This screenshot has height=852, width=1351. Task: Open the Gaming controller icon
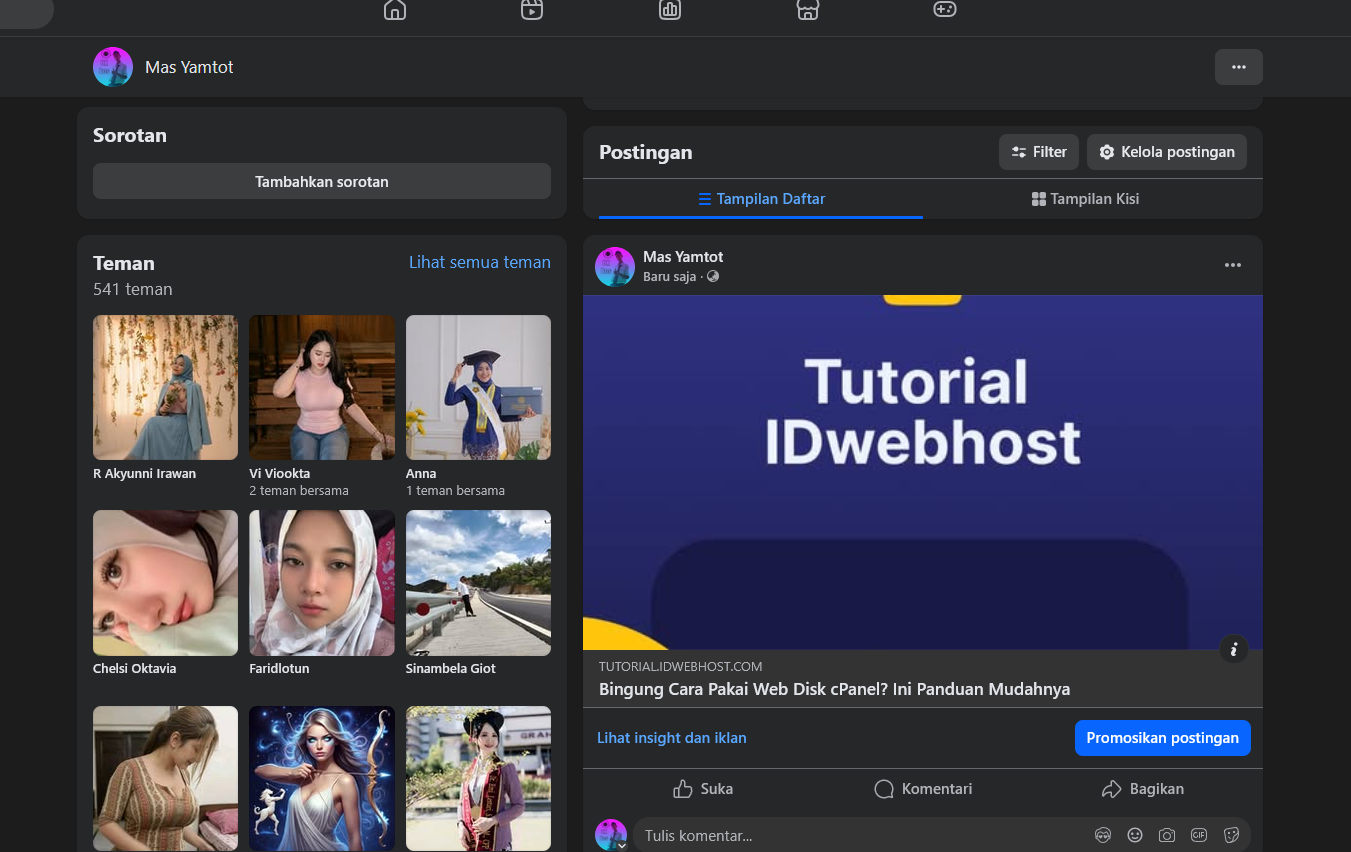coord(945,9)
